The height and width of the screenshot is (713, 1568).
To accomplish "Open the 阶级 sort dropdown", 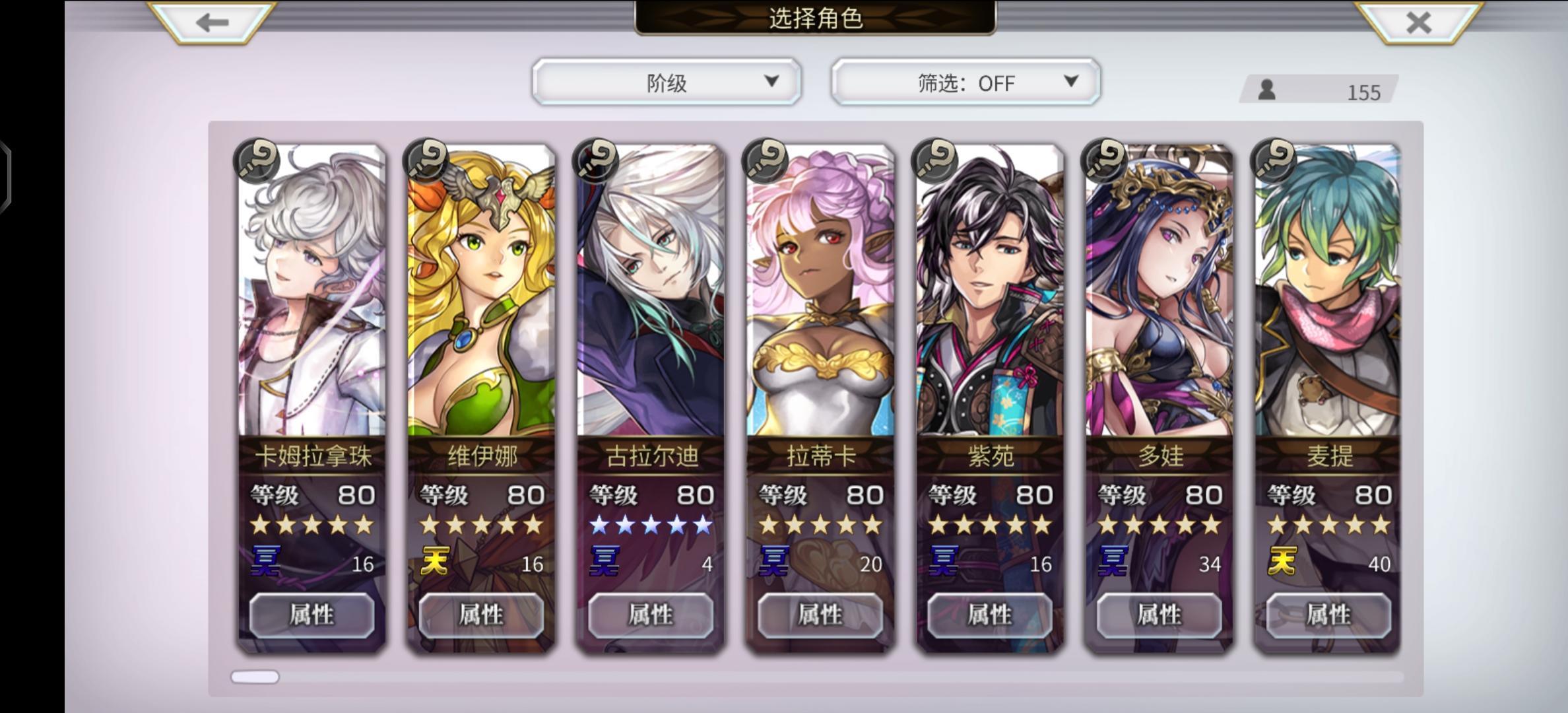I will (667, 82).
